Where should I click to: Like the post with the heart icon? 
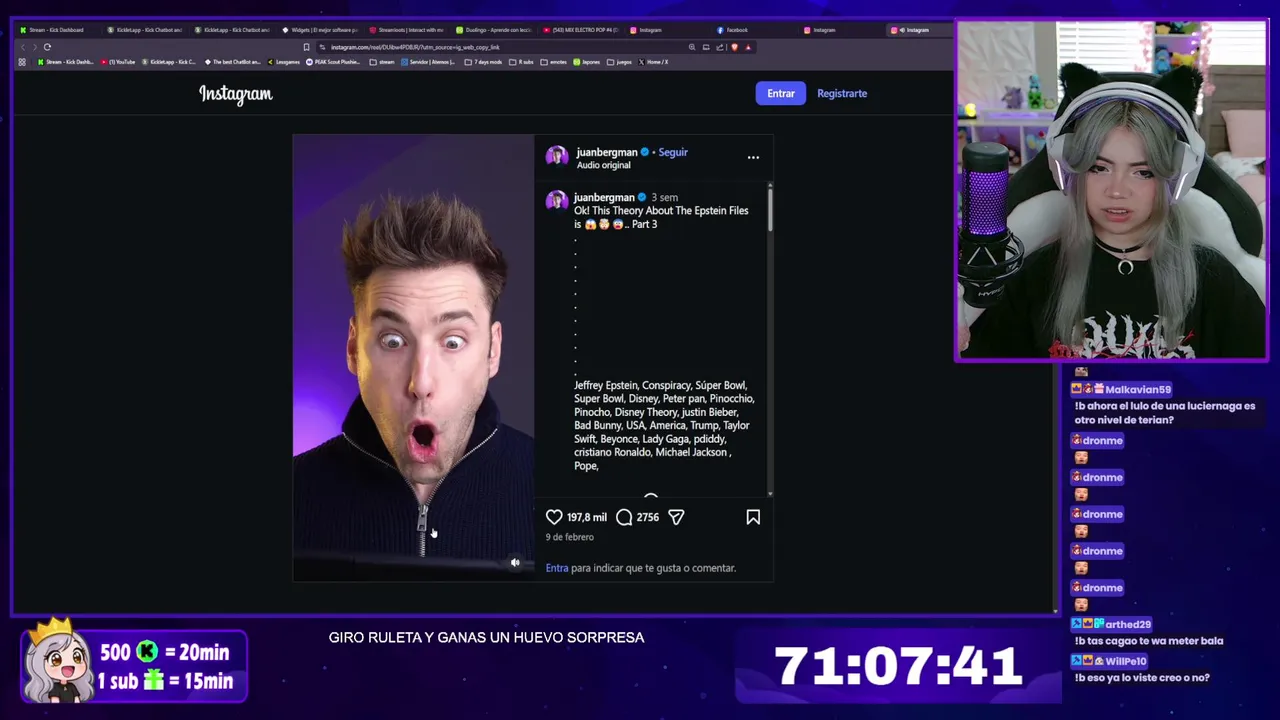[554, 517]
